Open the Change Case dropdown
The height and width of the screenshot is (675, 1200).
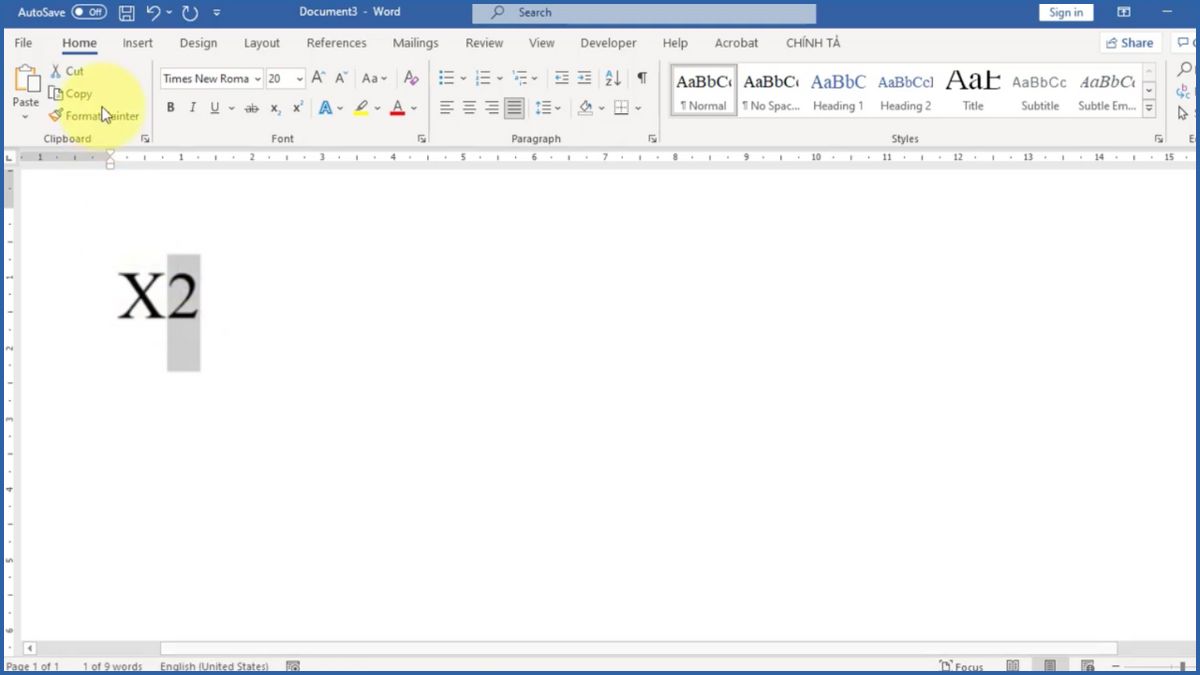point(375,78)
